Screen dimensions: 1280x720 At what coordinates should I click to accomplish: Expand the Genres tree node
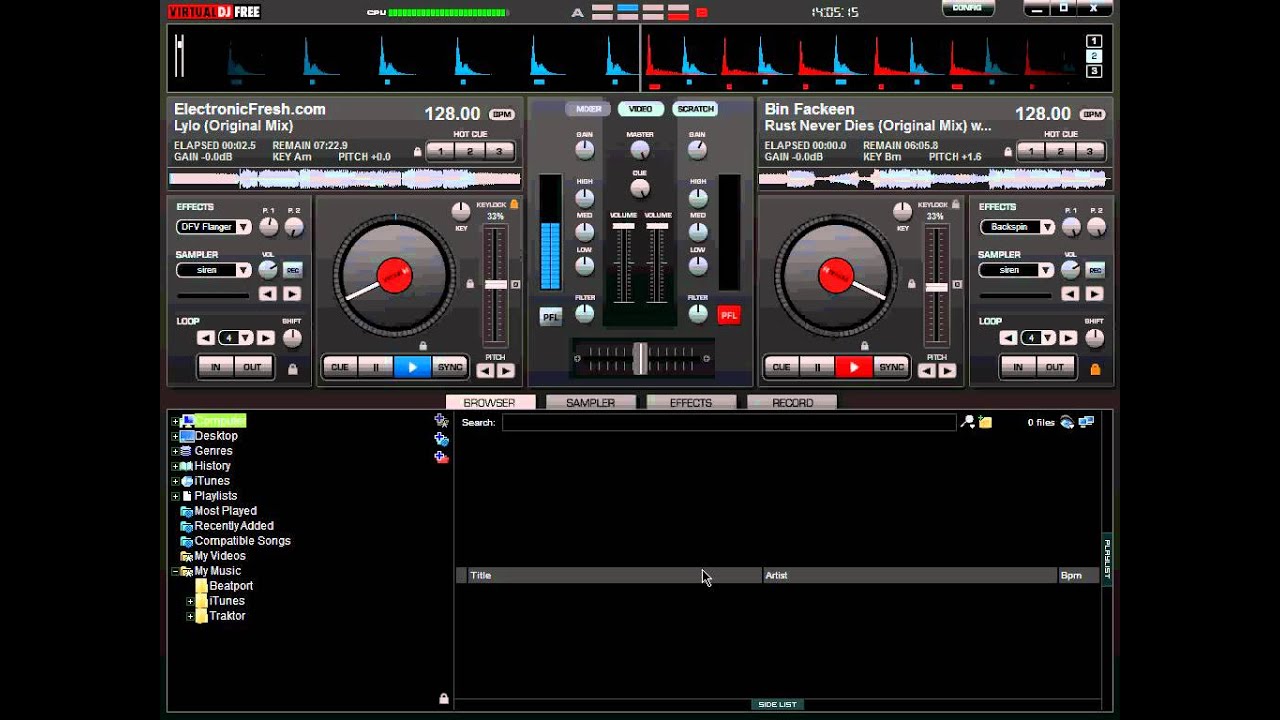point(175,451)
